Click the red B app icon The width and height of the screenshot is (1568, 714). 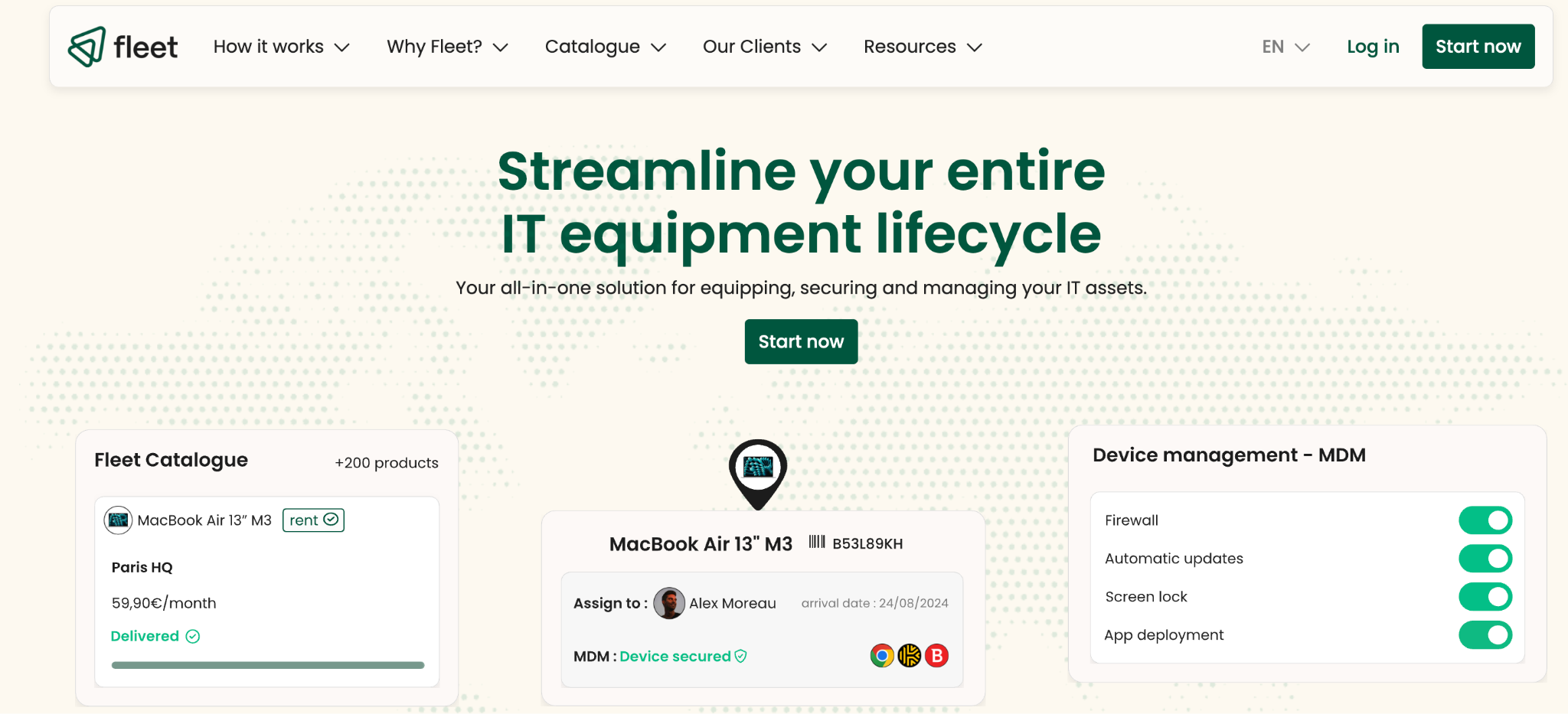point(937,656)
